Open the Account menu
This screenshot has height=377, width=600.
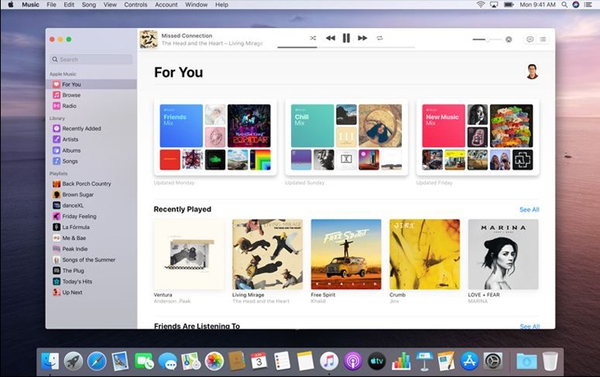(x=166, y=5)
